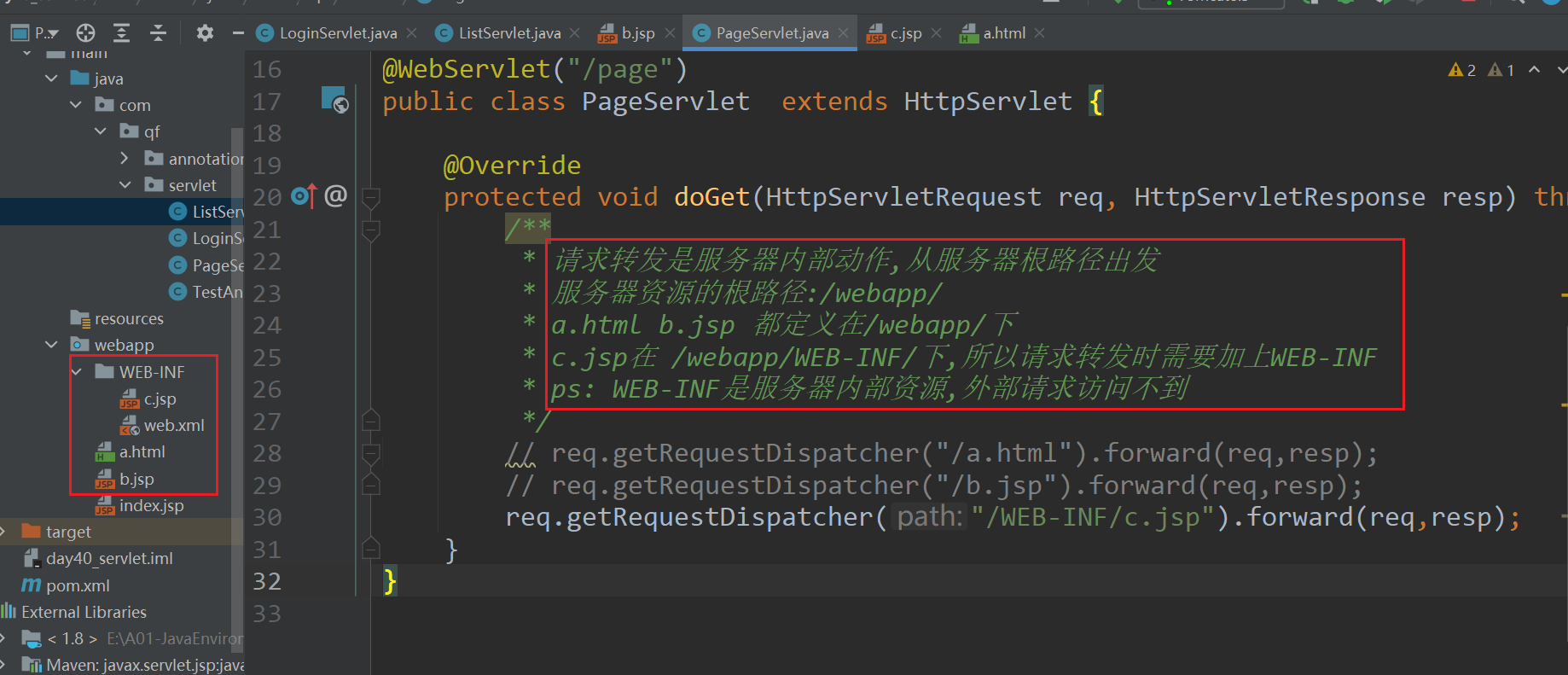Collapse the servlet package
1568x675 pixels.
coord(125,185)
